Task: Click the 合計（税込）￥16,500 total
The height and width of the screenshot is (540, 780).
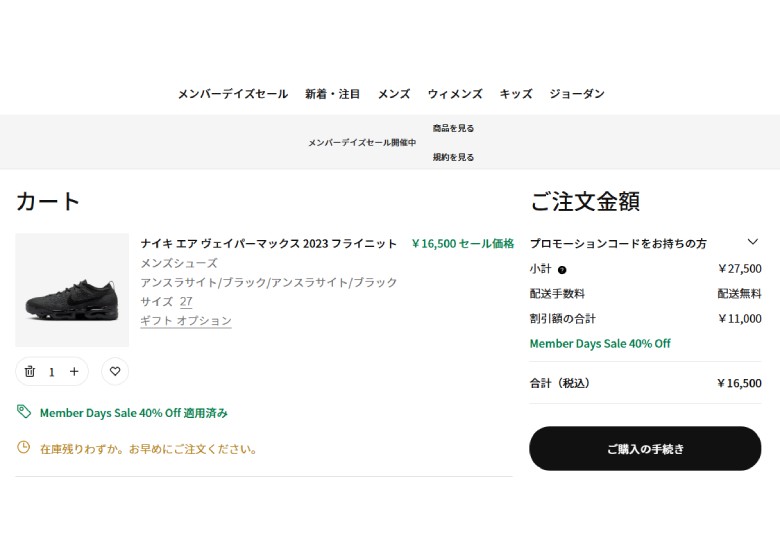Action: click(x=739, y=383)
